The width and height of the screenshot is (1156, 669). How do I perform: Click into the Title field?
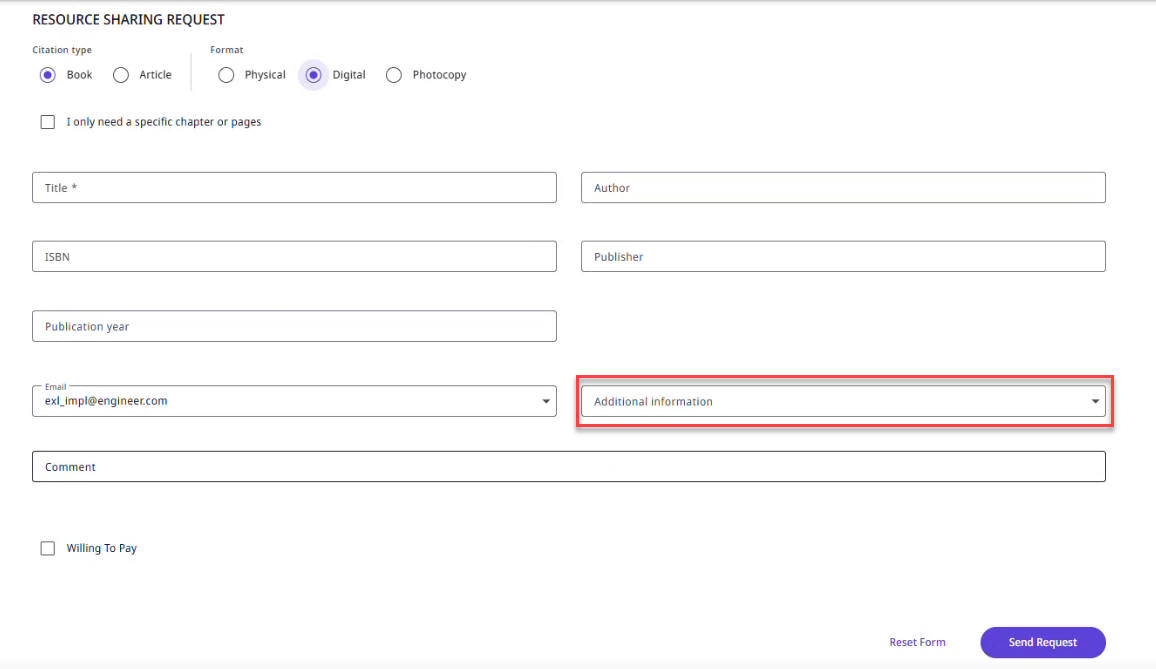[x=294, y=188]
